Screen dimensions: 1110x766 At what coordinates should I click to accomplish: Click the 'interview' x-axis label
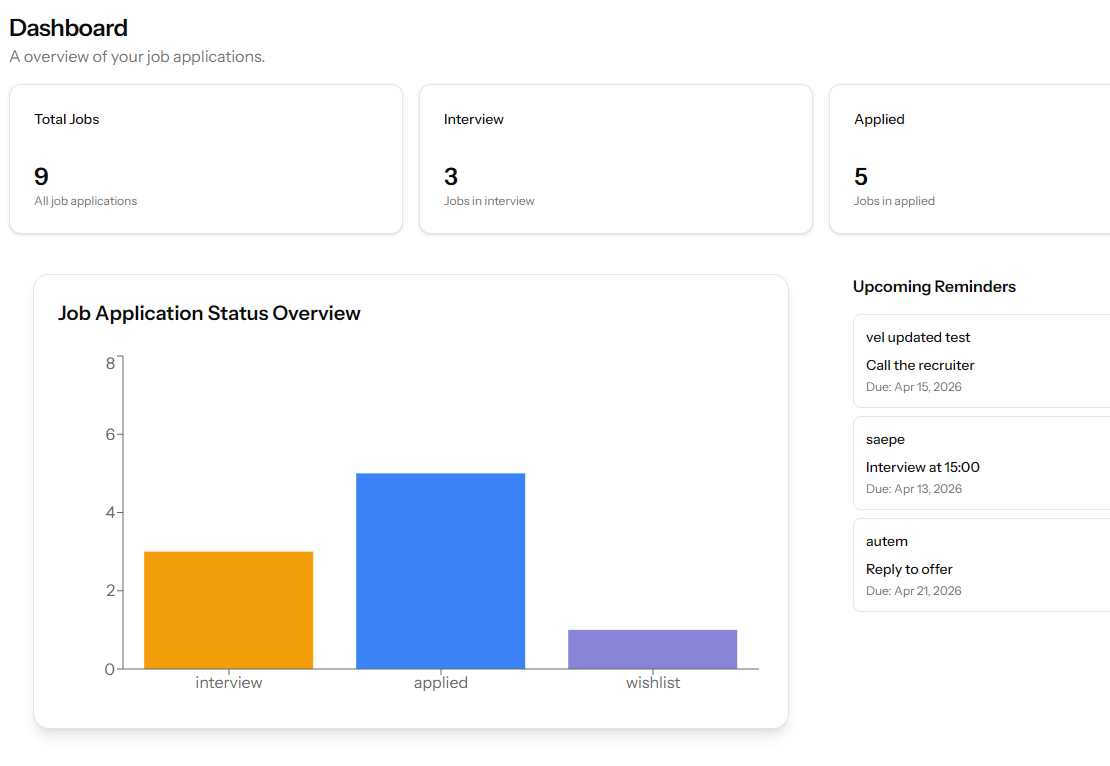tap(229, 682)
